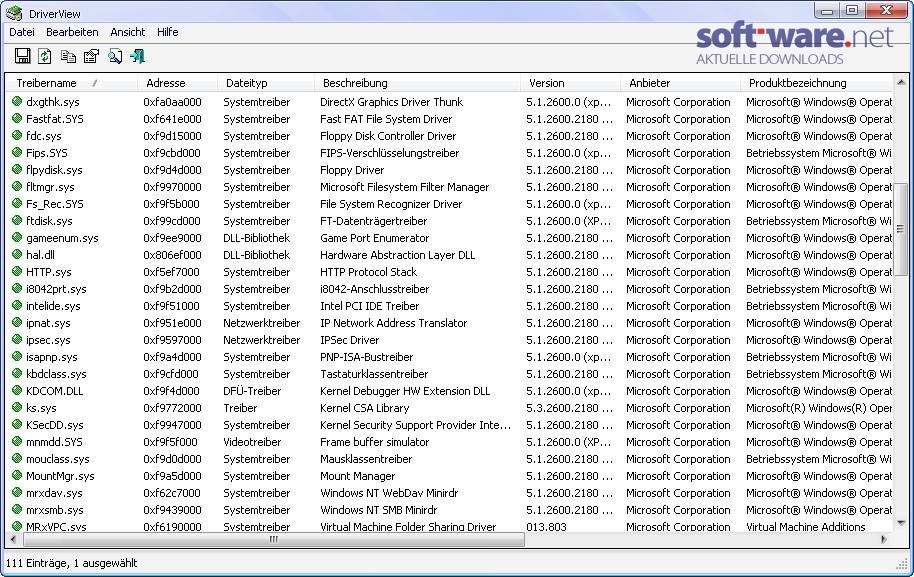Click the 'IPSec Driver' description cell

click(349, 340)
